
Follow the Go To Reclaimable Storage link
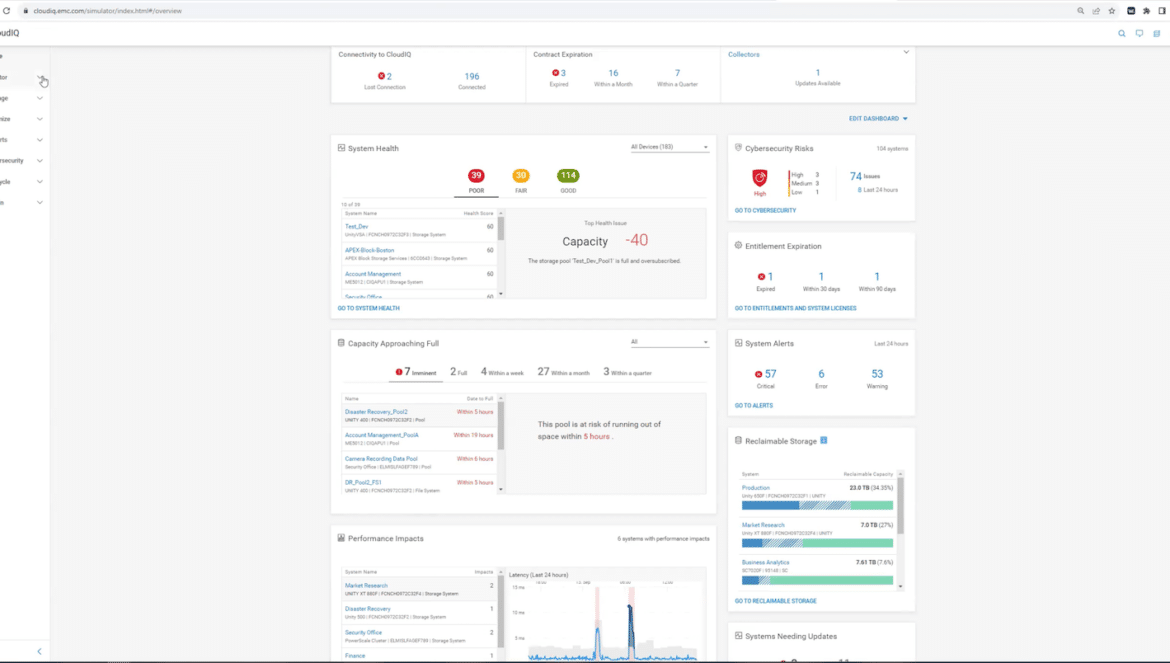click(775, 601)
